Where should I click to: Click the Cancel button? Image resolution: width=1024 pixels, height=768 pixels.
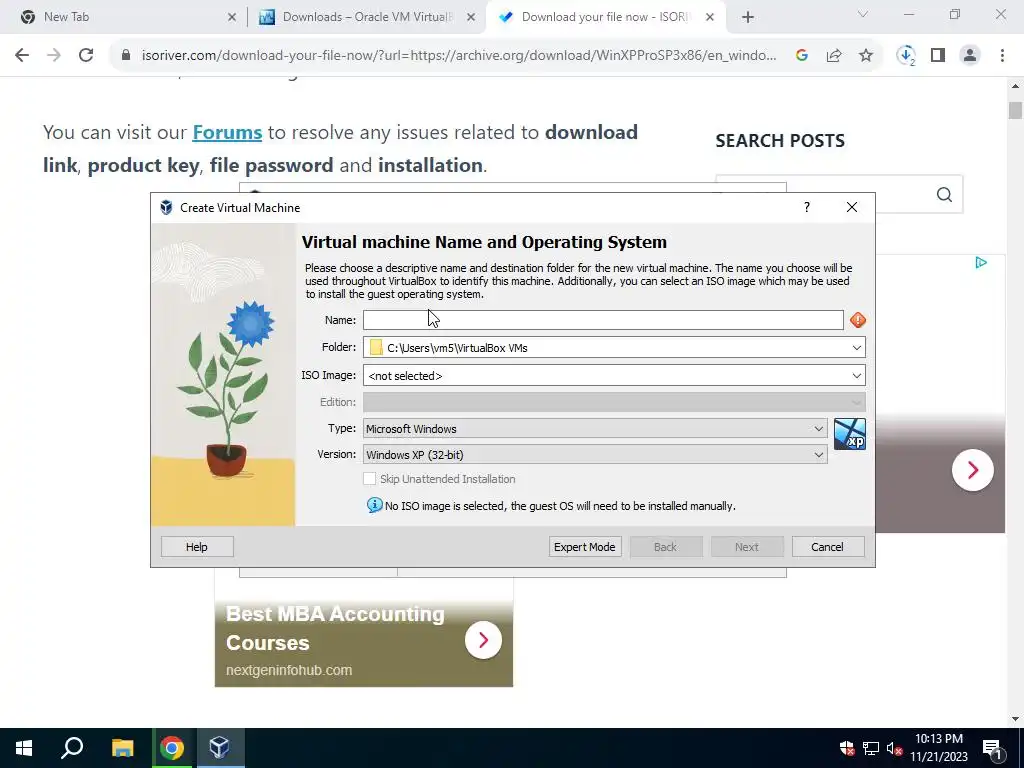tap(827, 547)
